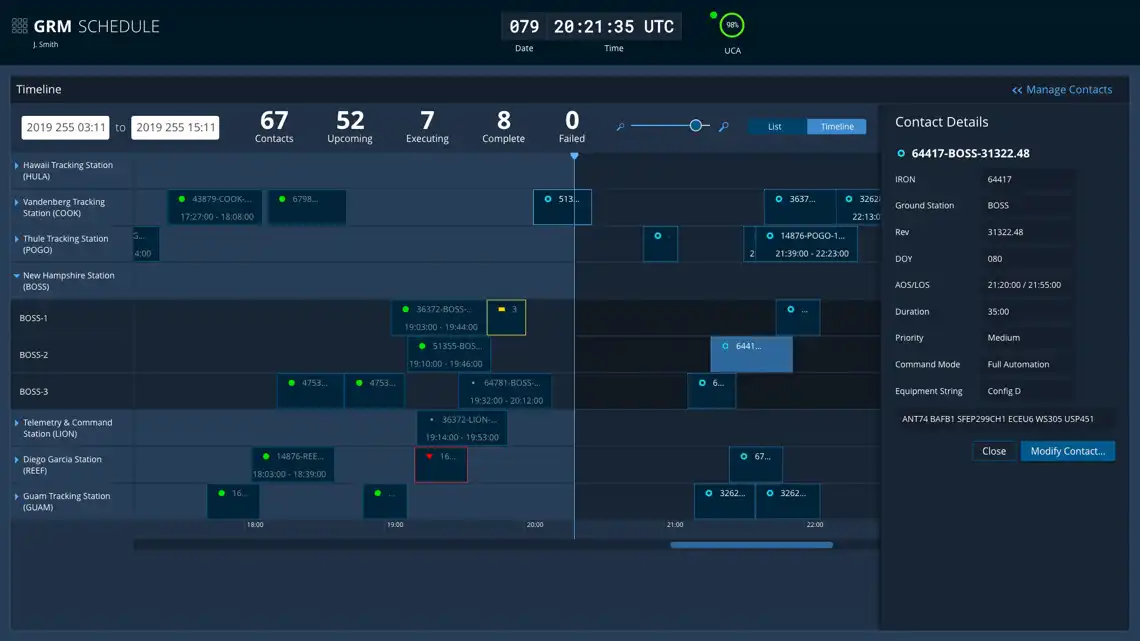The width and height of the screenshot is (1140, 641).
Task: Click the 7 Executing counter
Action: (427, 126)
